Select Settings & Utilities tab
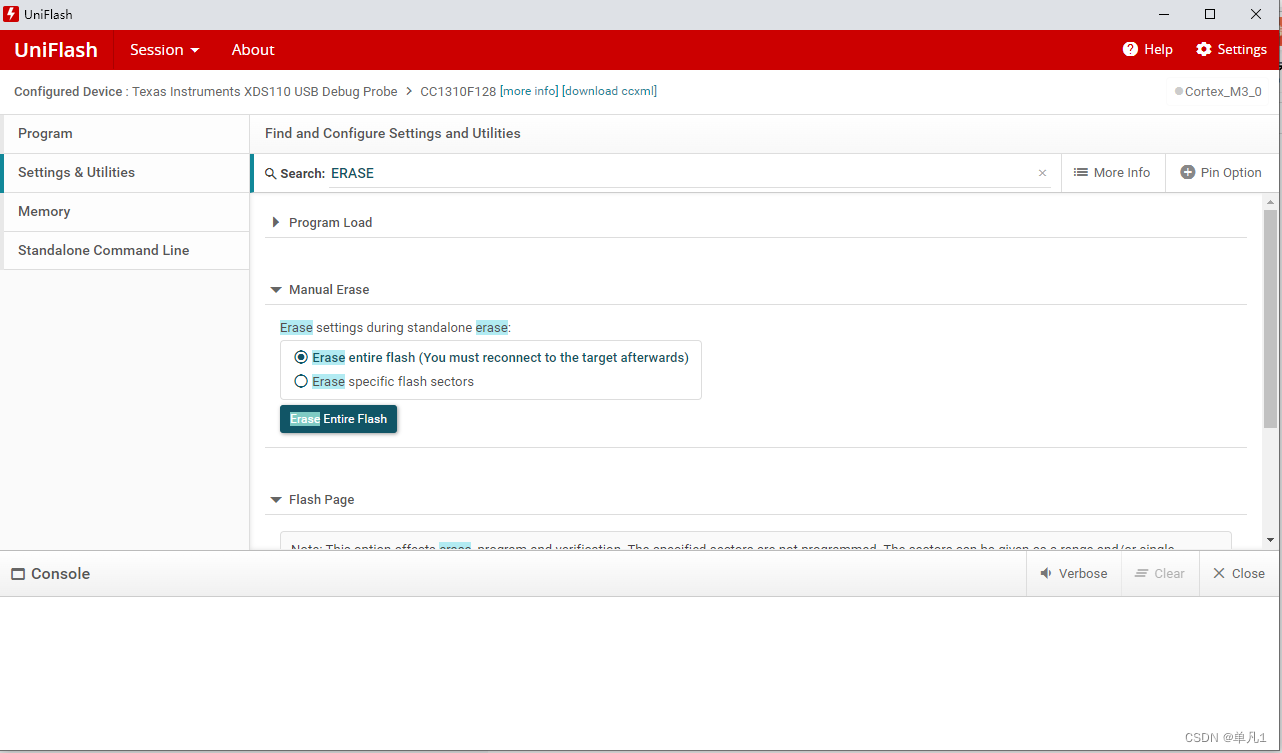This screenshot has height=753, width=1282. point(126,173)
